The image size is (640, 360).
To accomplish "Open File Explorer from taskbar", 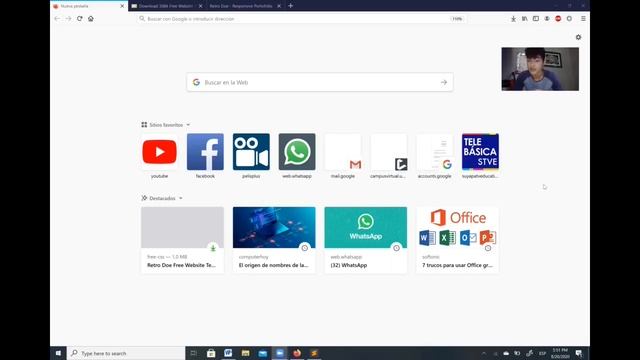I will coord(245,353).
